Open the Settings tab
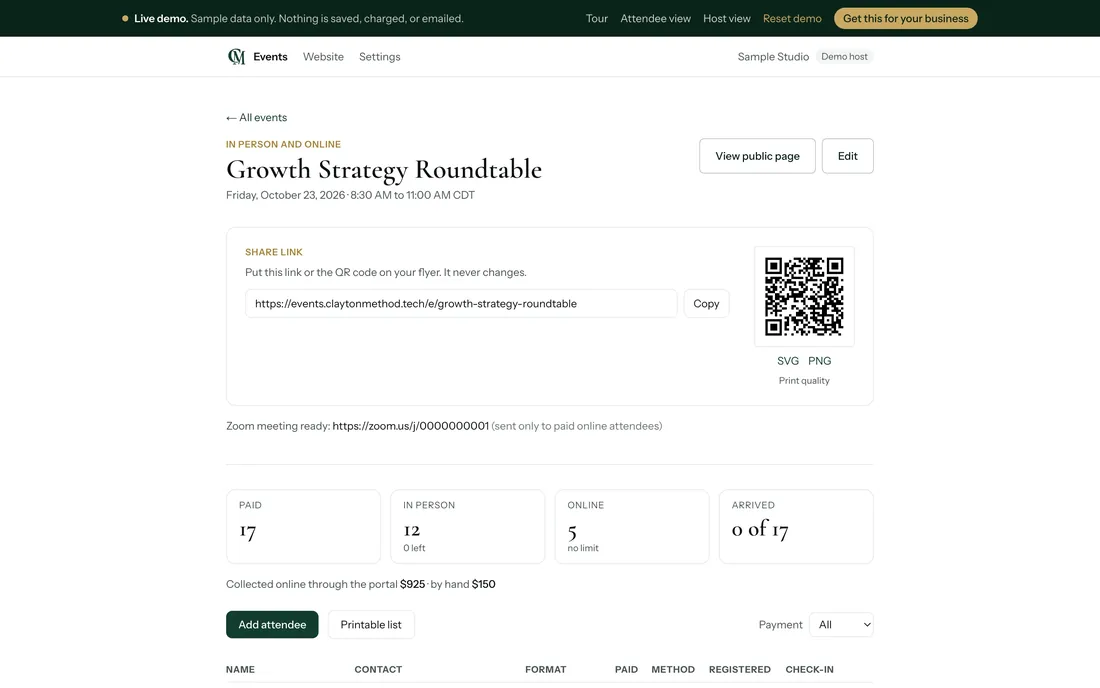 coord(380,57)
